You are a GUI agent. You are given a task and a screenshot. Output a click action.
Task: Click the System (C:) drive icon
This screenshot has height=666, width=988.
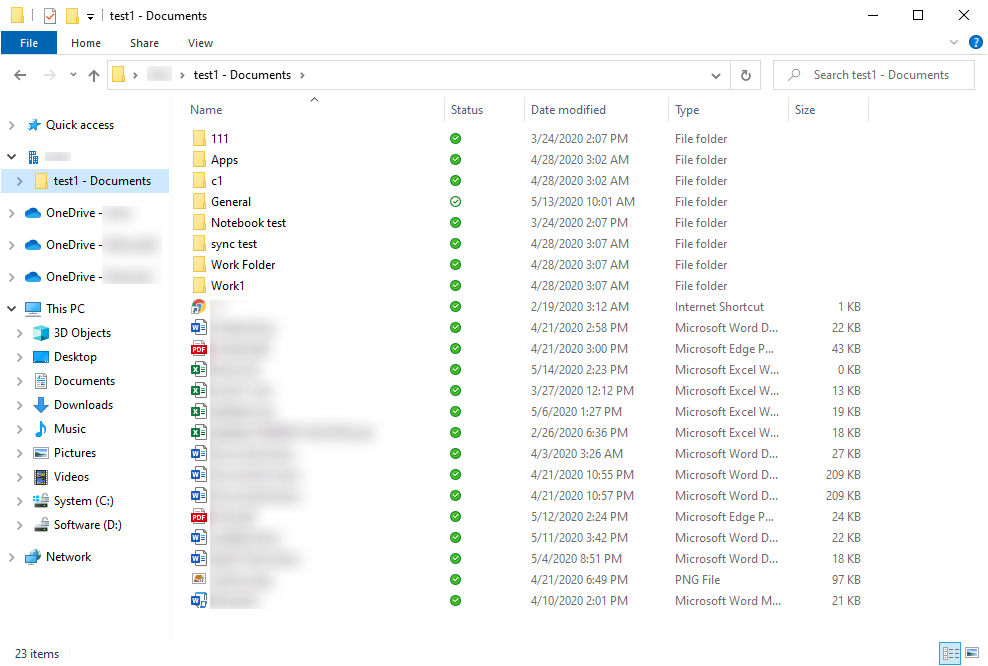41,500
